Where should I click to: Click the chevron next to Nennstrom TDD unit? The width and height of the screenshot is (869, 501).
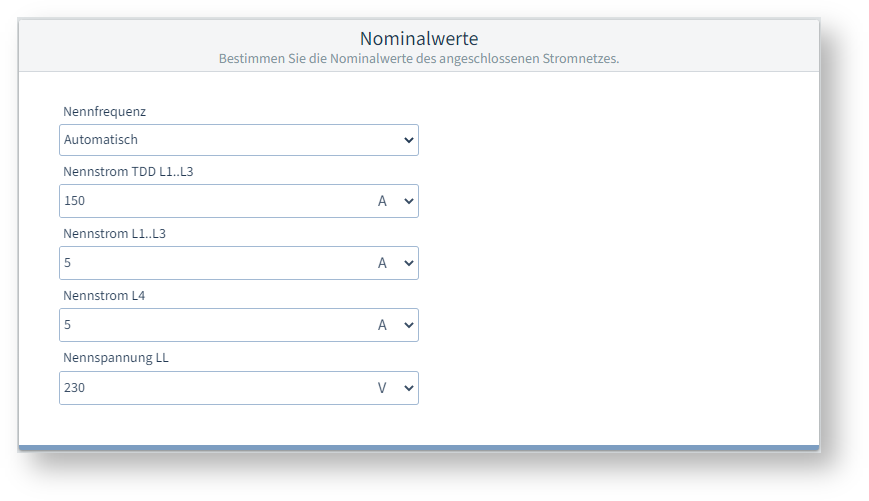click(x=408, y=201)
